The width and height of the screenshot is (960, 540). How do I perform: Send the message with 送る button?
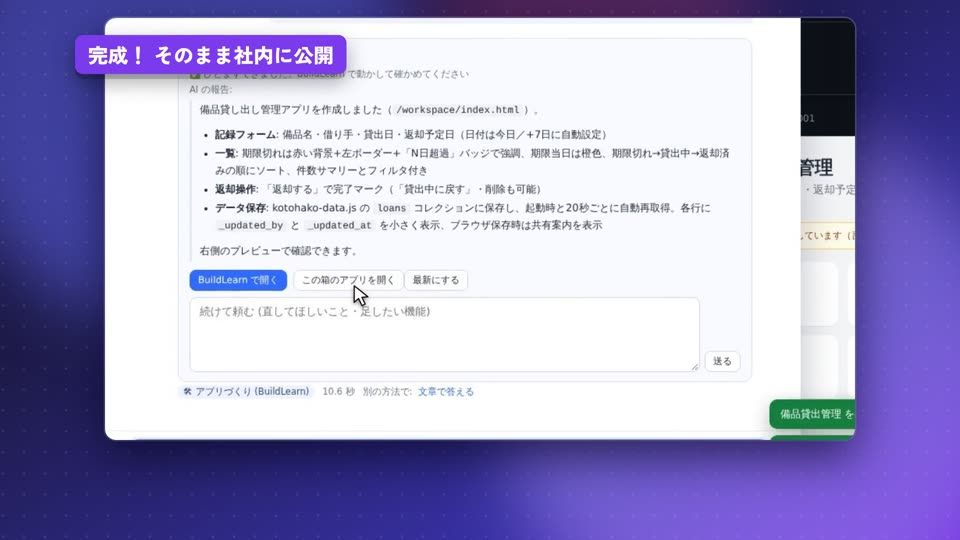pyautogui.click(x=722, y=361)
